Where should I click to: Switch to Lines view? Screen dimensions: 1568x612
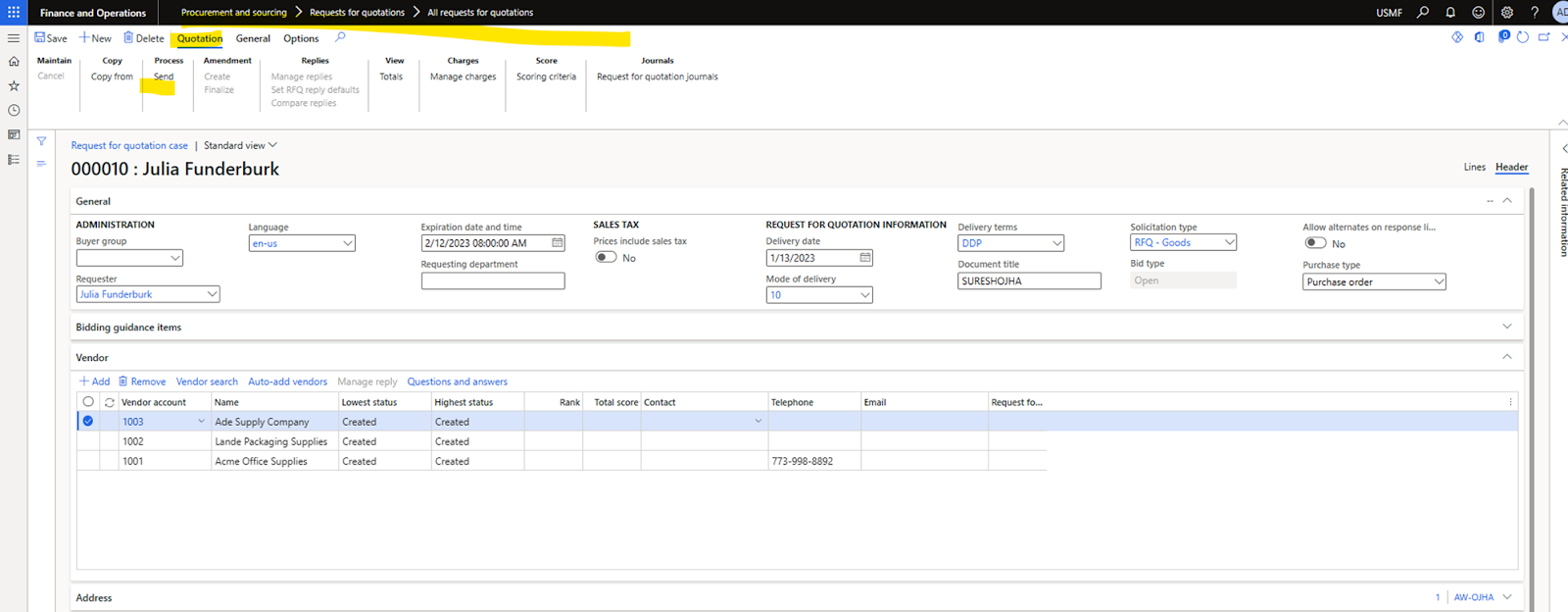(x=1475, y=167)
